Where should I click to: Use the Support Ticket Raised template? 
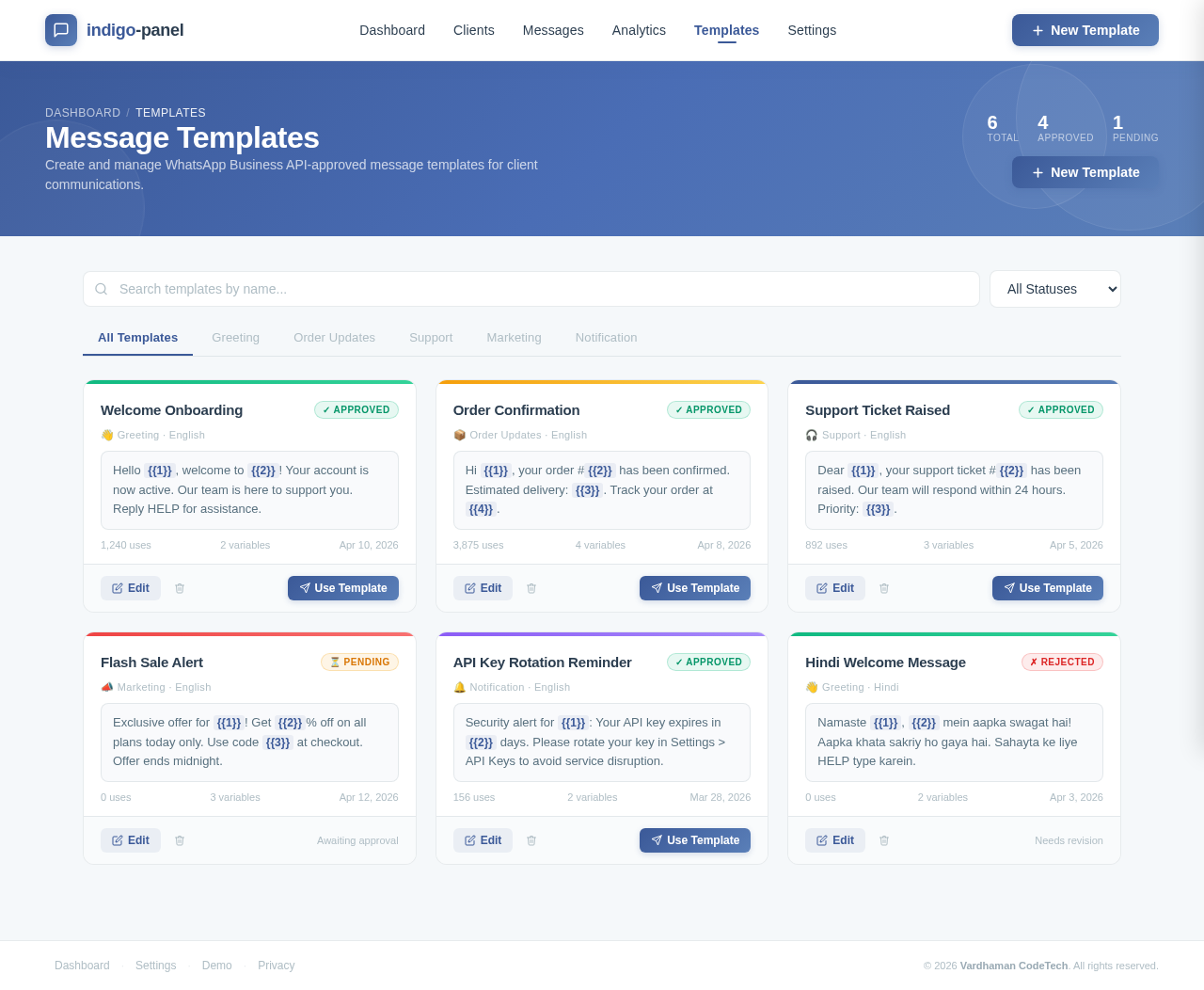1048,588
